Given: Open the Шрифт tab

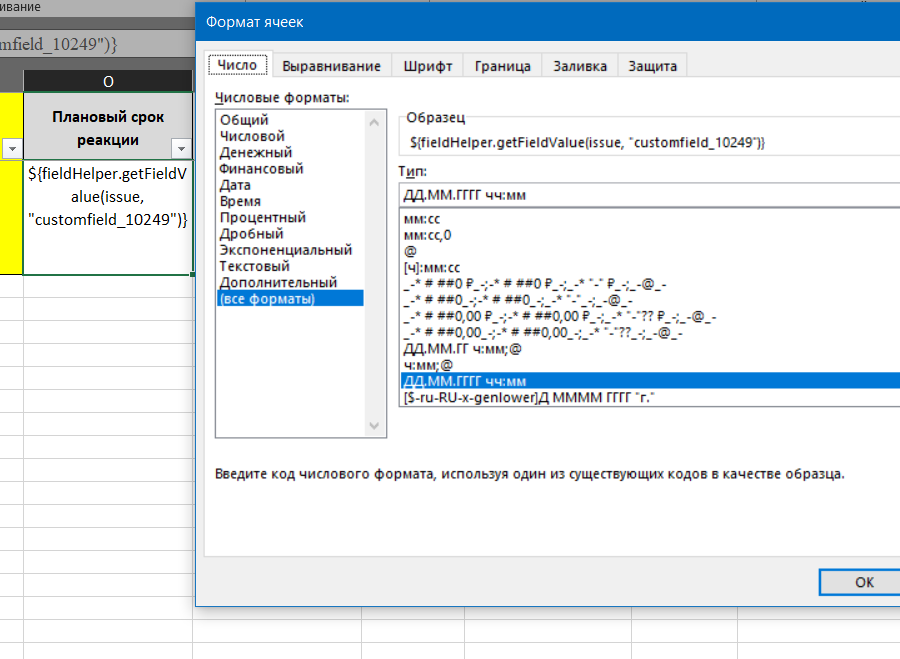Looking at the screenshot, I should pos(428,66).
